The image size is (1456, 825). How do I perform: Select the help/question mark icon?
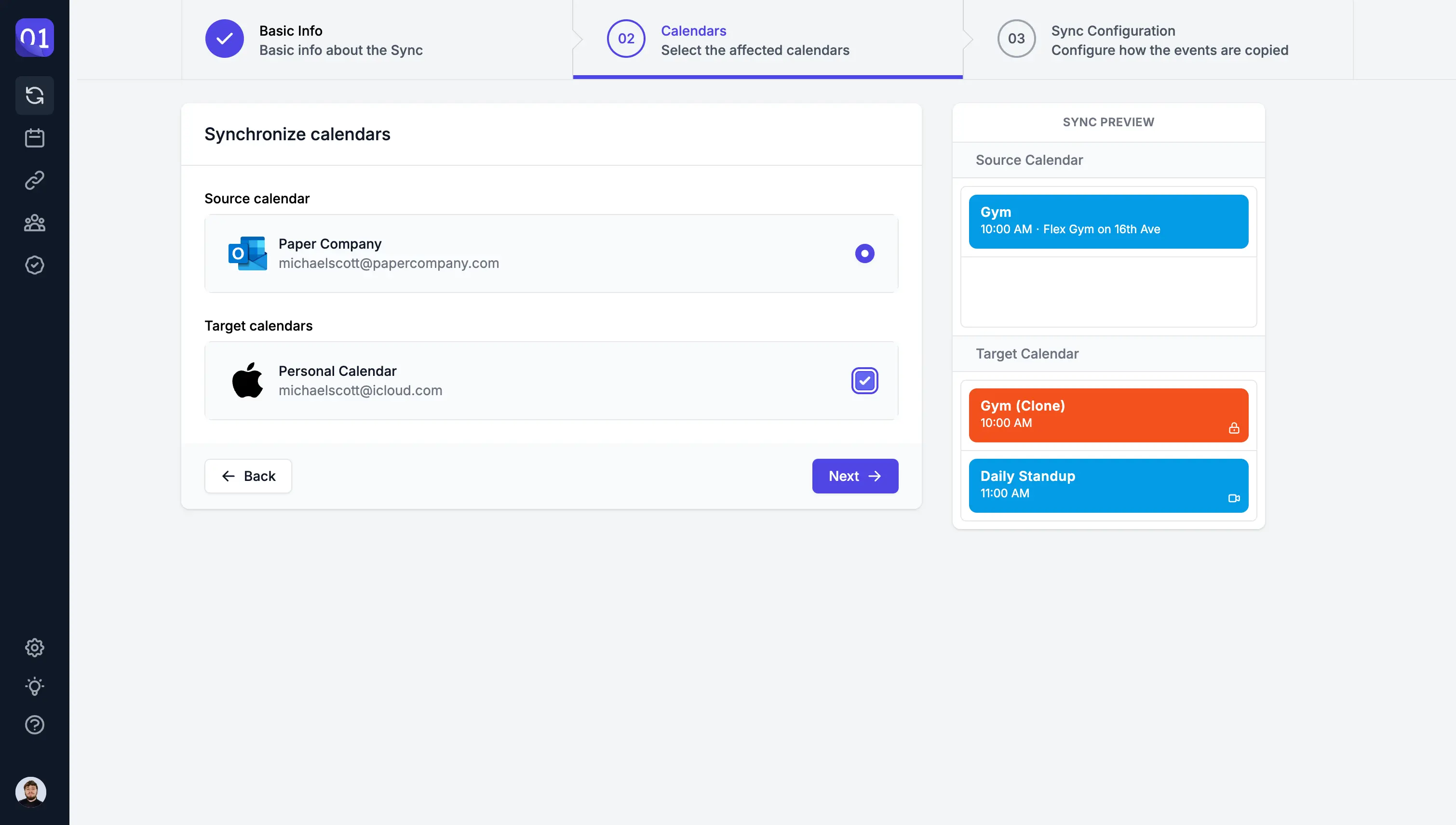(34, 724)
